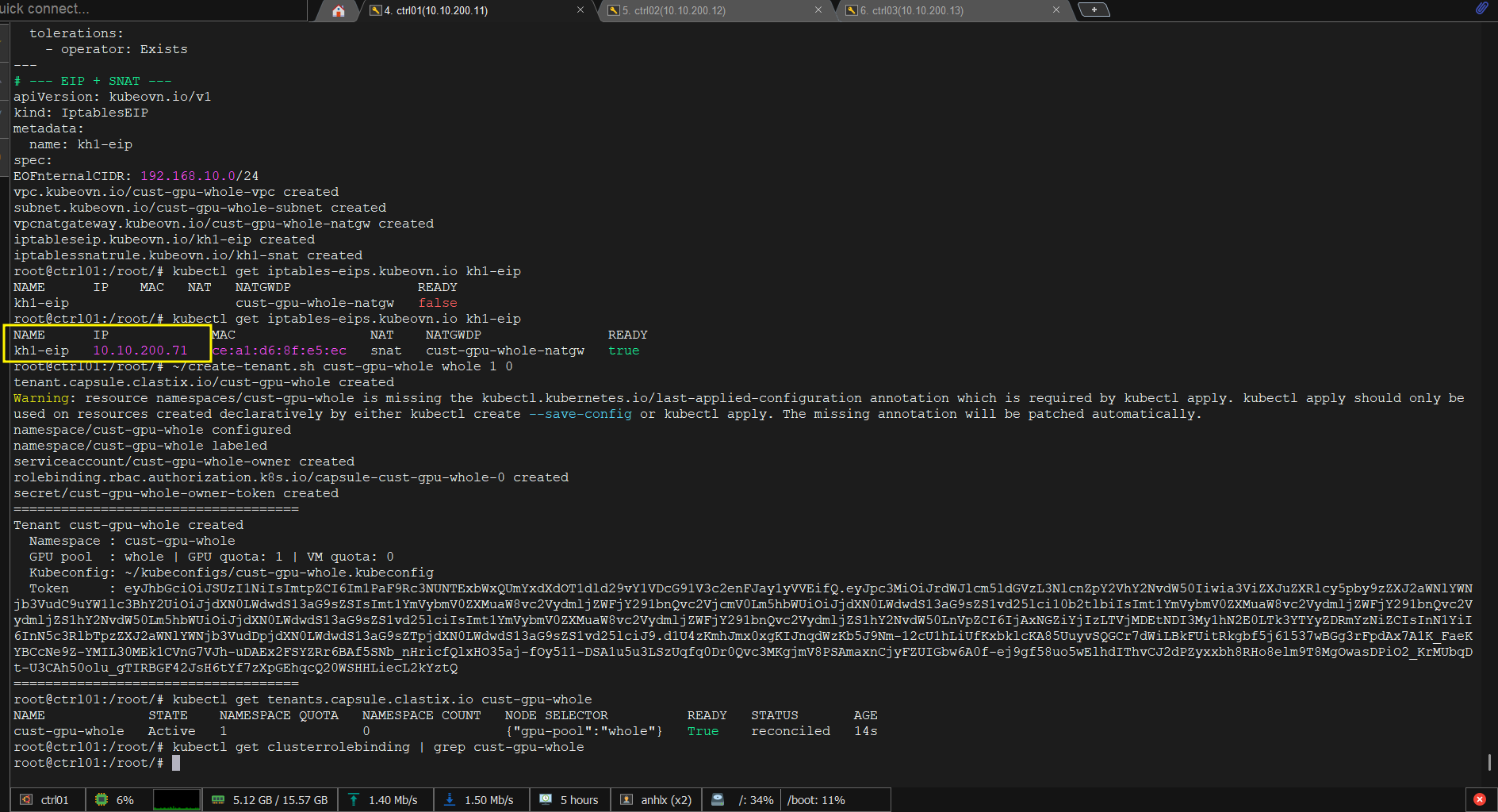
Task: Click the IP value 10.10.200.71
Action: click(x=140, y=350)
